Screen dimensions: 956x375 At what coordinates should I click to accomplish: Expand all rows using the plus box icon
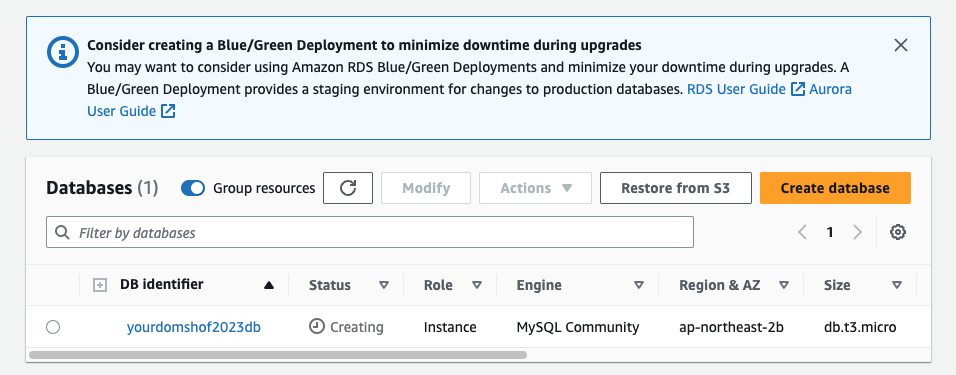[100, 285]
